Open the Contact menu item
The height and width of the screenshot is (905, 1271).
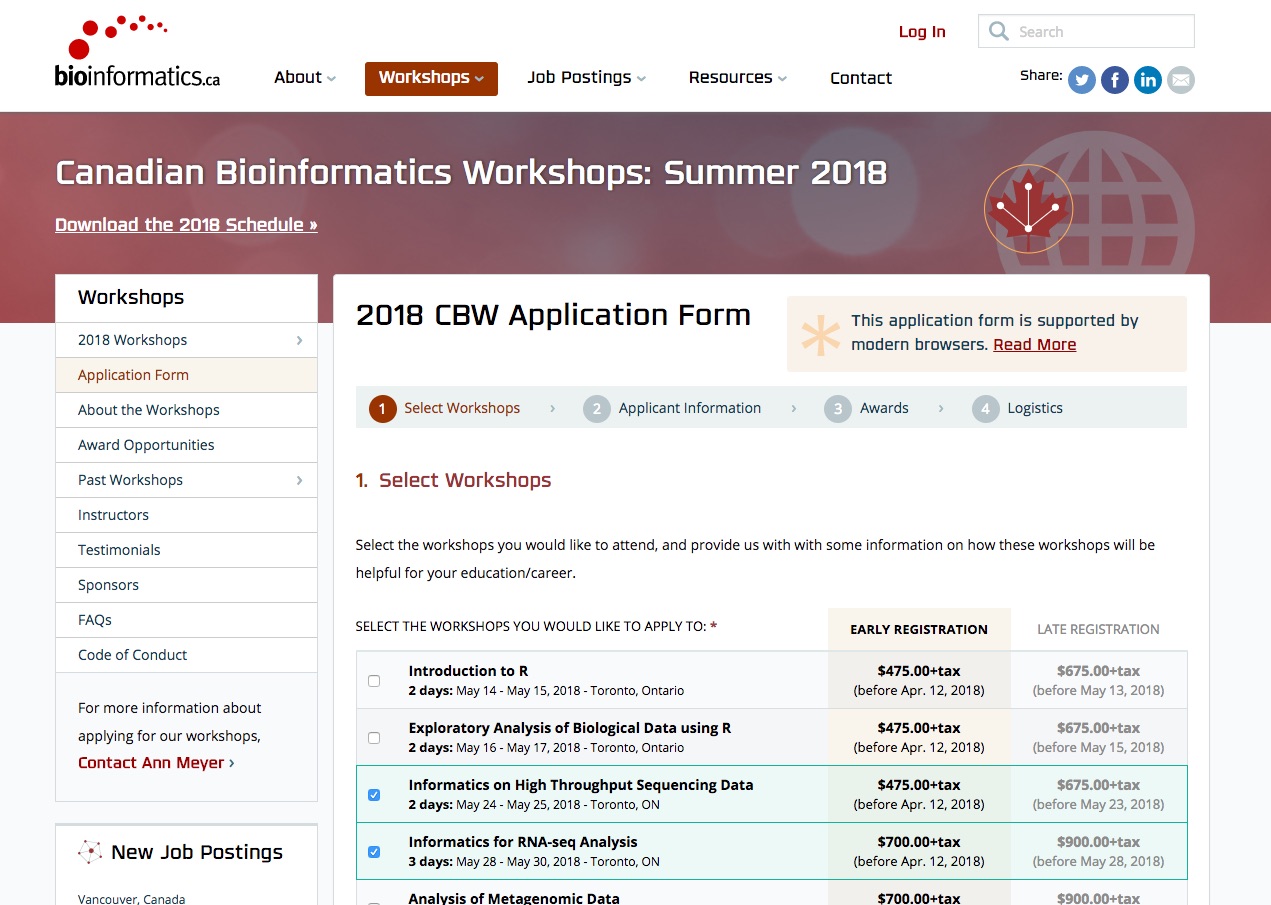[861, 78]
